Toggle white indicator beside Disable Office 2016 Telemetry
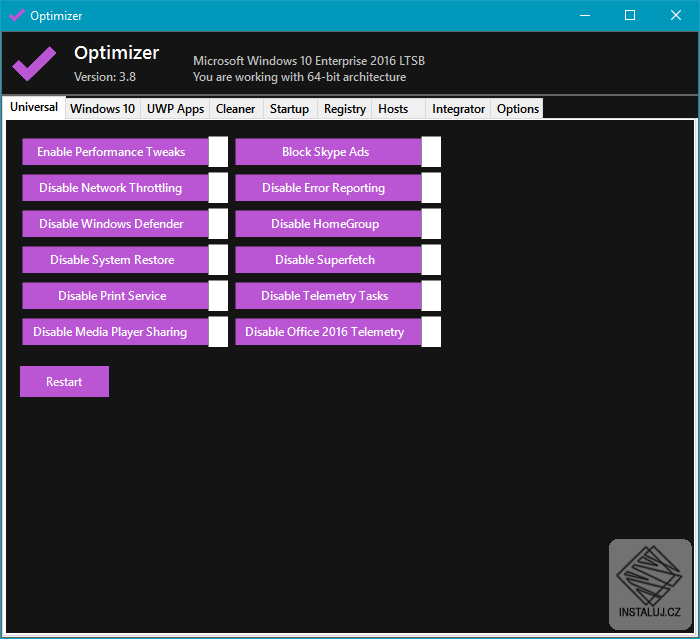This screenshot has width=700, height=639. (431, 332)
